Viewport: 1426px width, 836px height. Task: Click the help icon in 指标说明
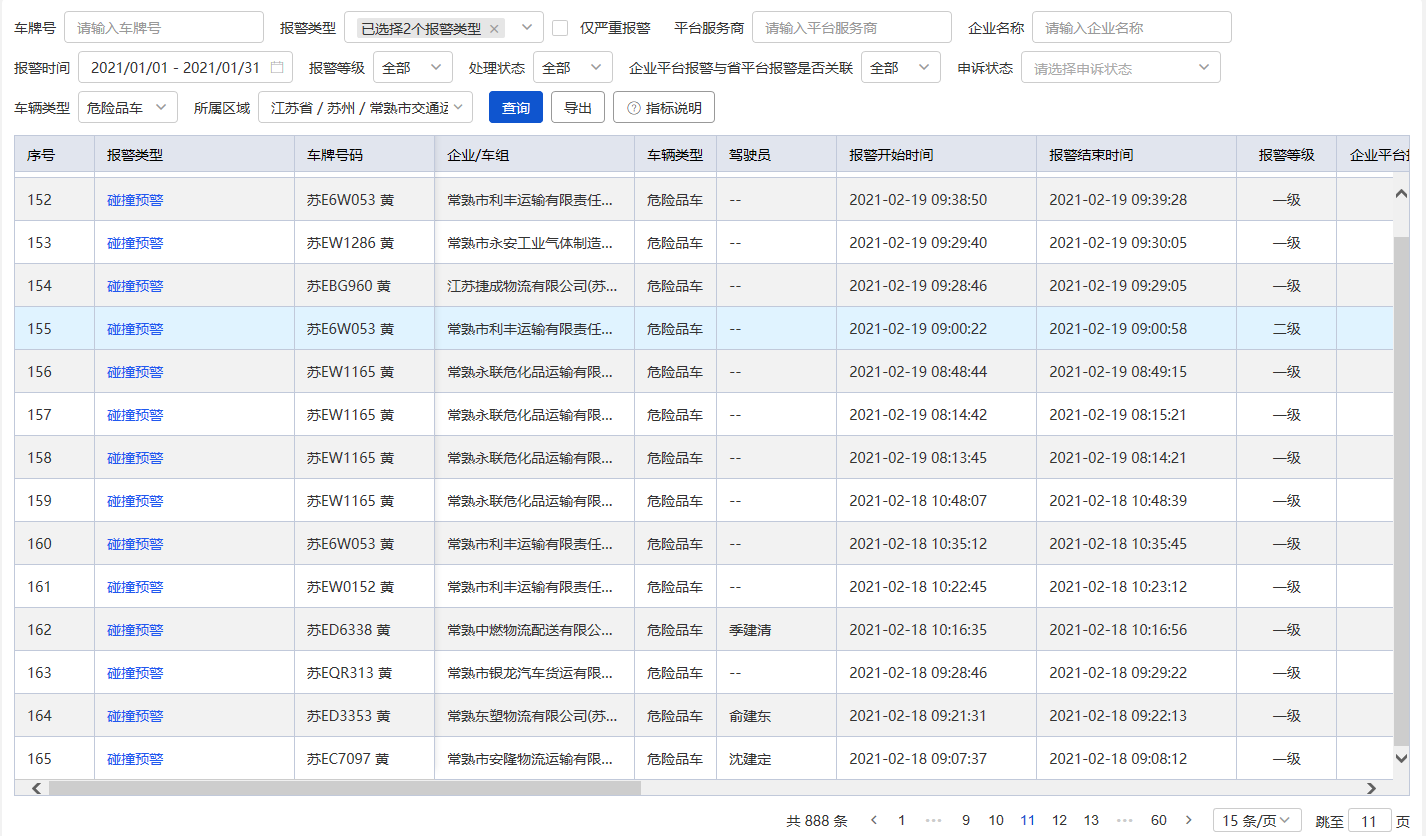coord(634,108)
